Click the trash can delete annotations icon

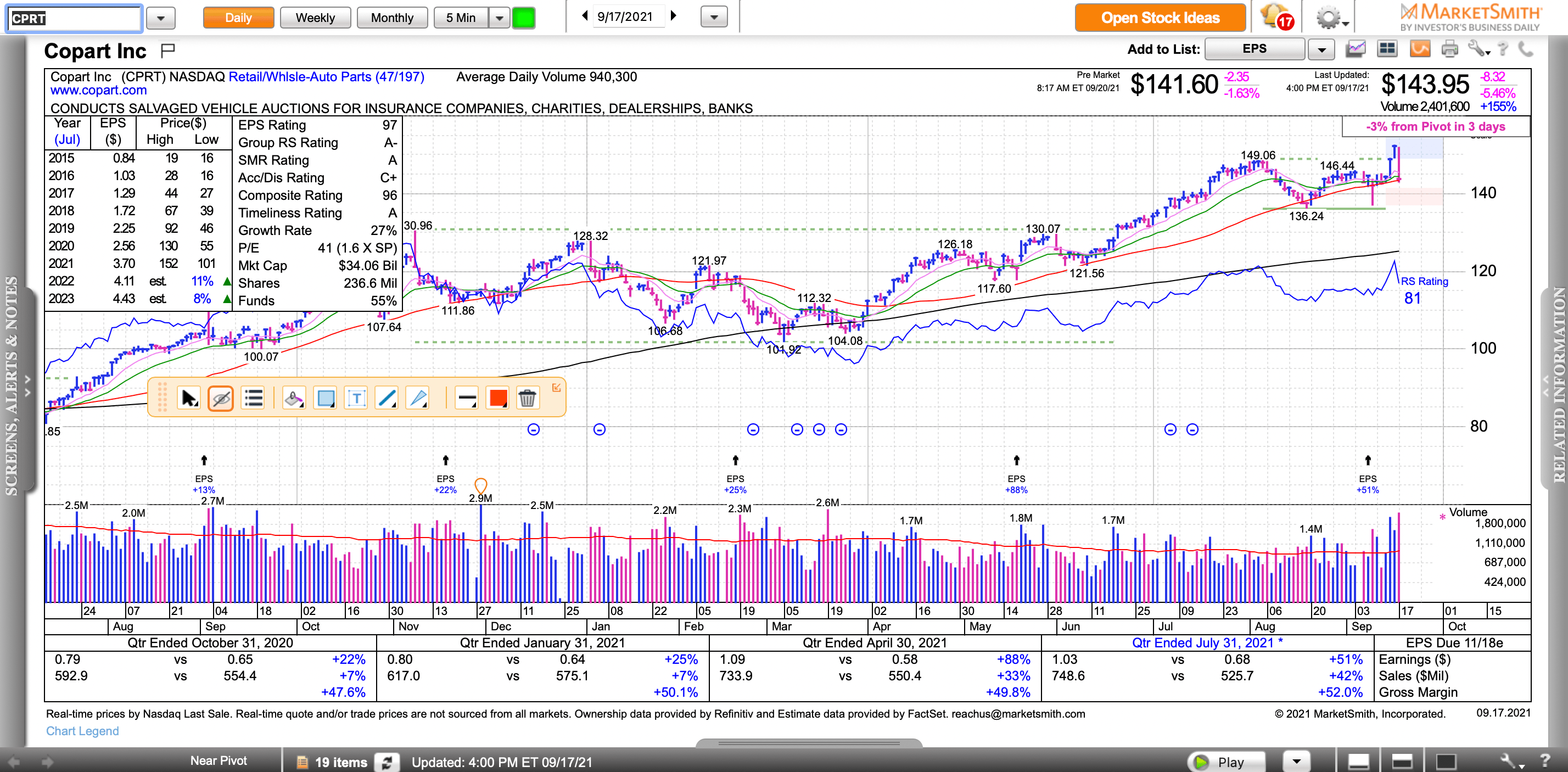click(x=527, y=399)
